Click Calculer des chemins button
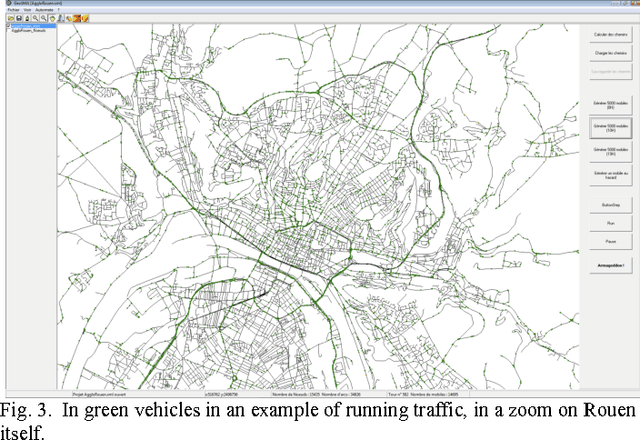 click(611, 35)
